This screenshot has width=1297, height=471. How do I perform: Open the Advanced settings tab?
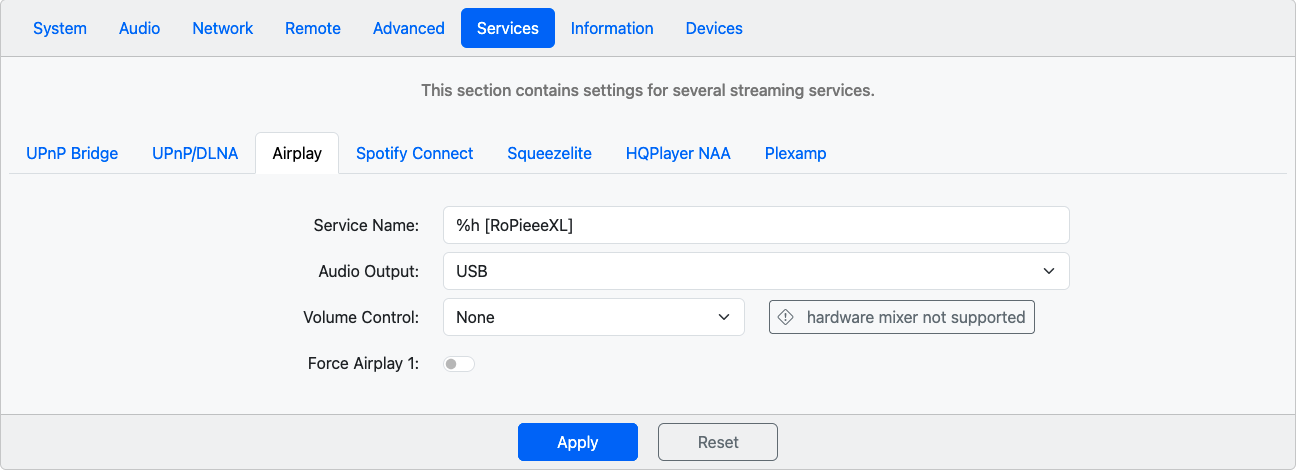(x=409, y=28)
